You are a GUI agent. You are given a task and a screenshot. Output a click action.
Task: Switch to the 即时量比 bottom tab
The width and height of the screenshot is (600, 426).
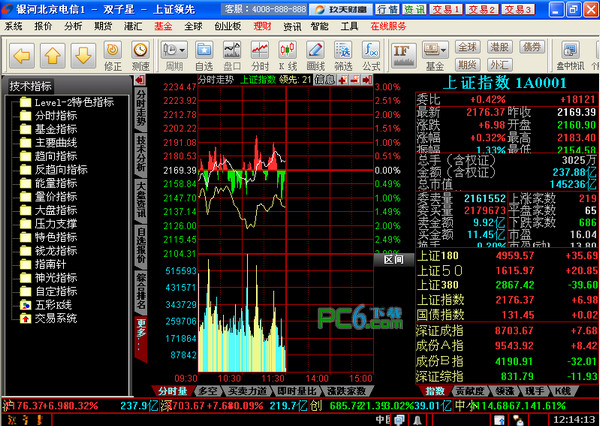(297, 391)
